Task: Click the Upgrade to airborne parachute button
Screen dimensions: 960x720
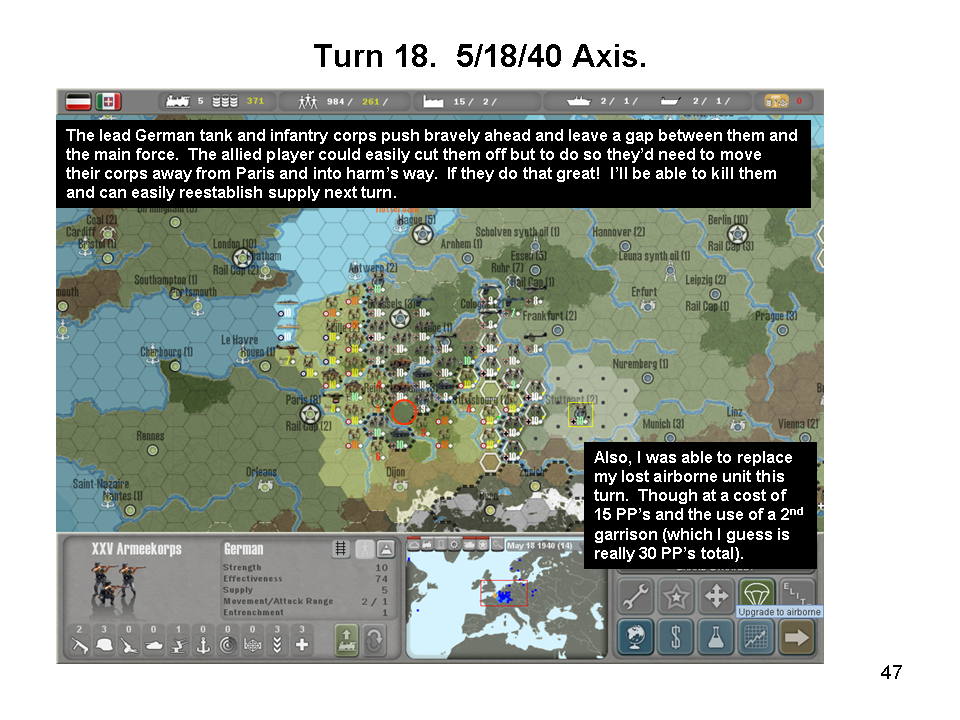Action: 756,596
